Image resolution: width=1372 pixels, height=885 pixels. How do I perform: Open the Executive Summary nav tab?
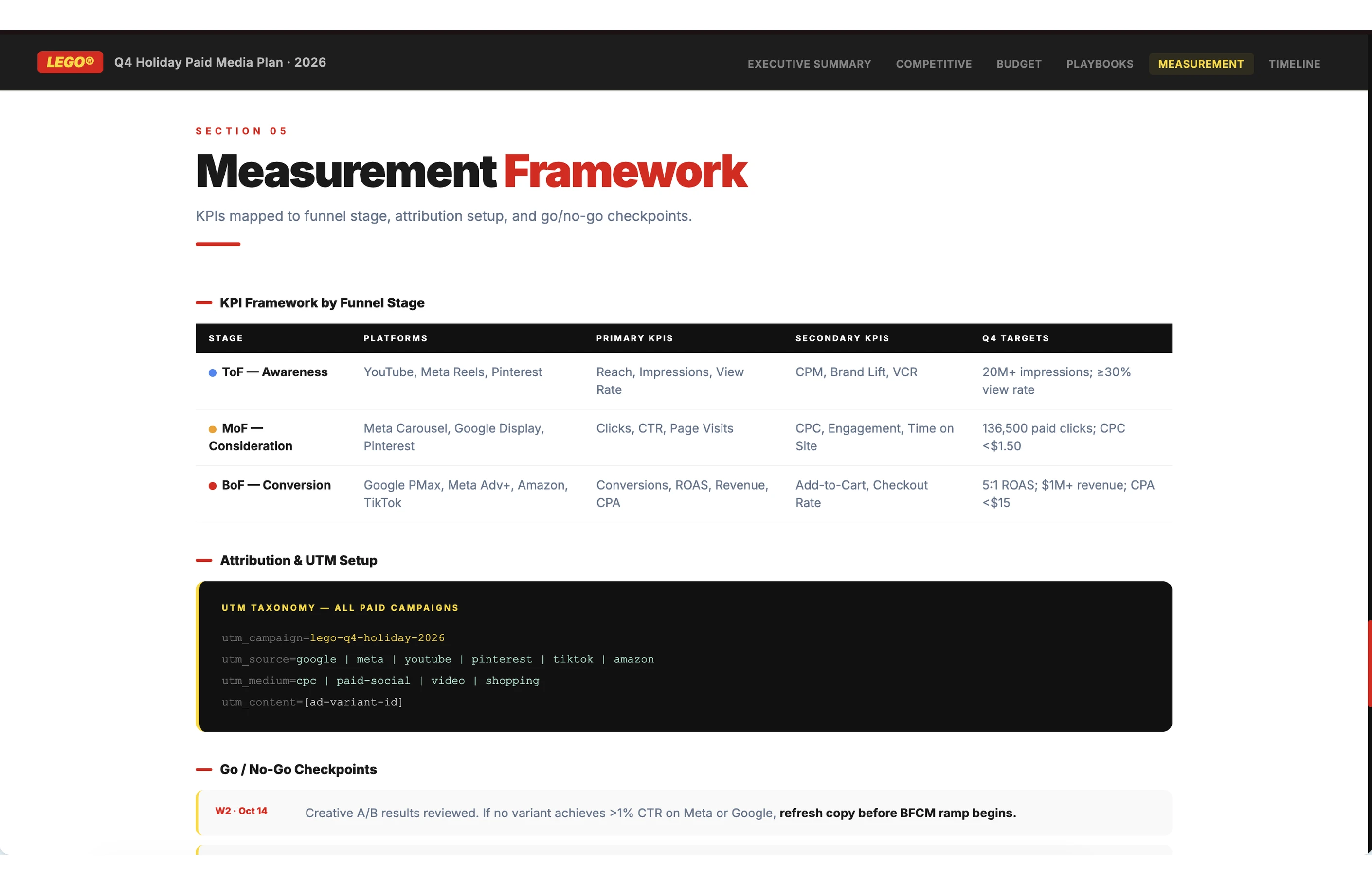809,64
